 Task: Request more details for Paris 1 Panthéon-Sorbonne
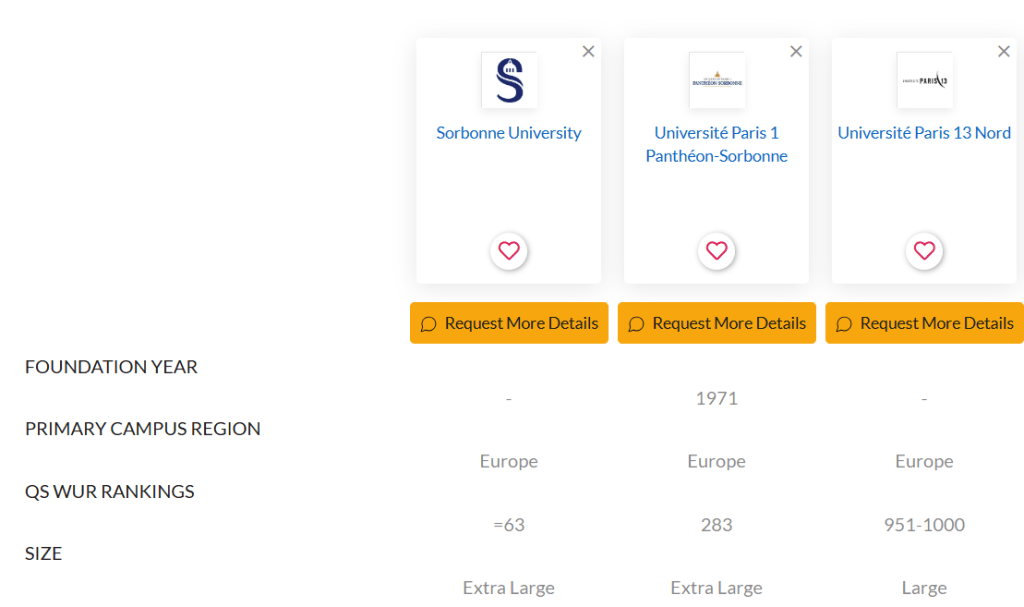pyautogui.click(x=717, y=323)
